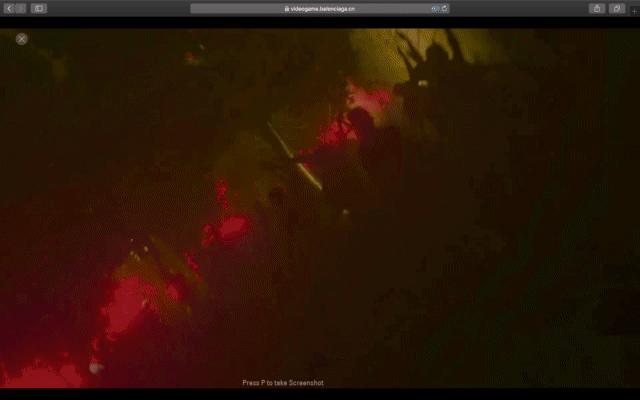Close the game view with the X button
The width and height of the screenshot is (640, 400).
(22, 39)
